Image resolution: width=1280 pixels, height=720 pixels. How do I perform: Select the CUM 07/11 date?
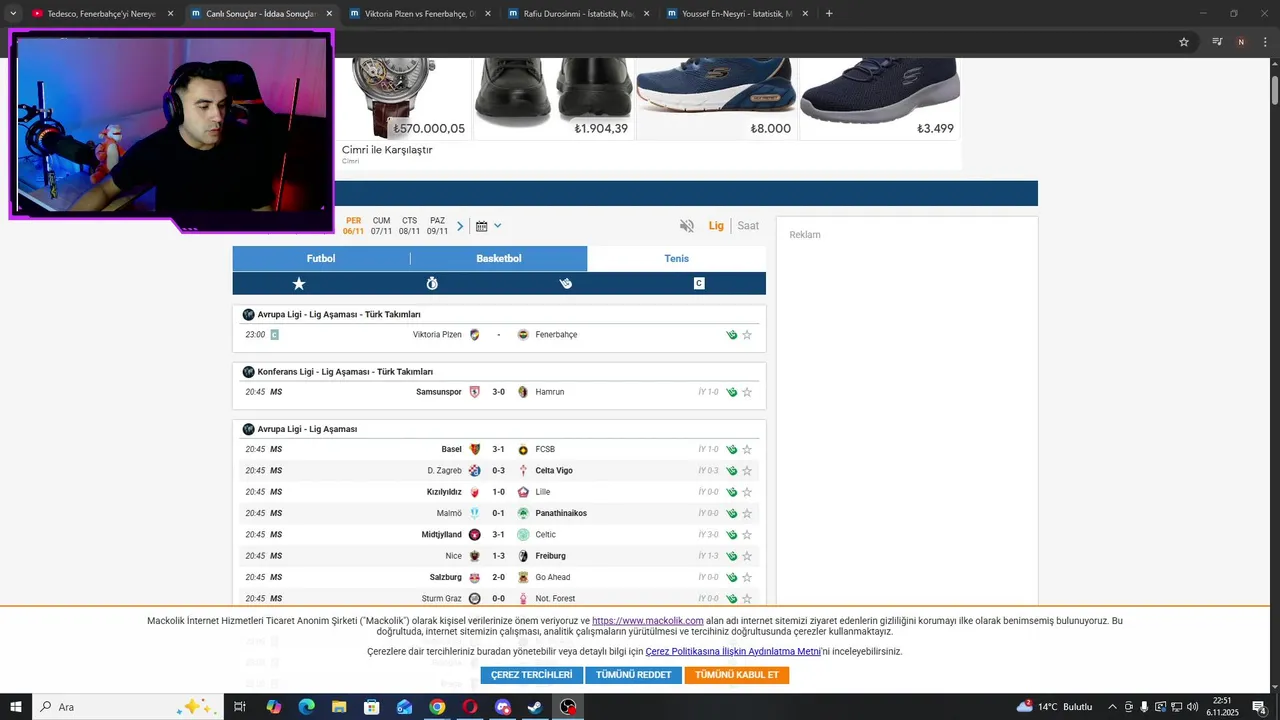click(x=381, y=226)
